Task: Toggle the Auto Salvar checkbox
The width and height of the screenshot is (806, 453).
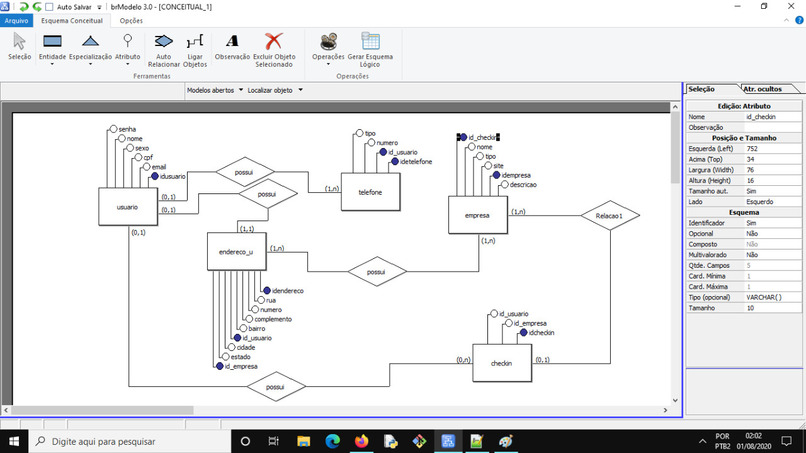Action: pyautogui.click(x=49, y=7)
